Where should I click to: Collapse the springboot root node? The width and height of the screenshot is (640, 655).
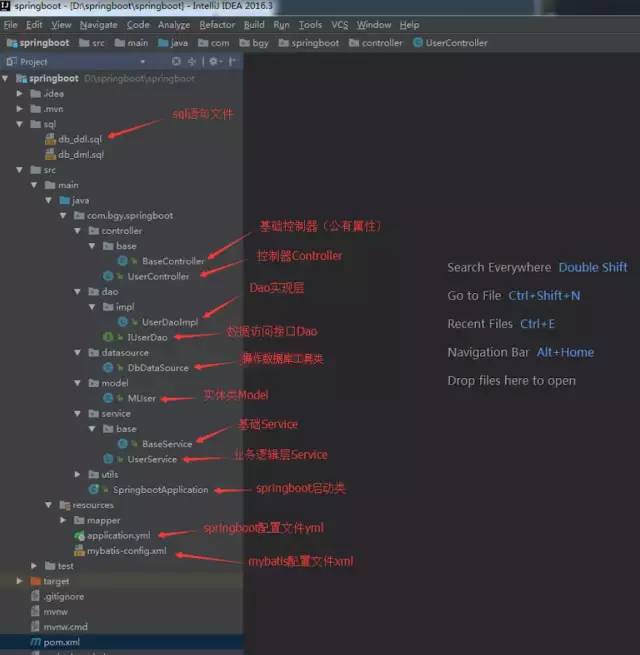[x=5, y=78]
